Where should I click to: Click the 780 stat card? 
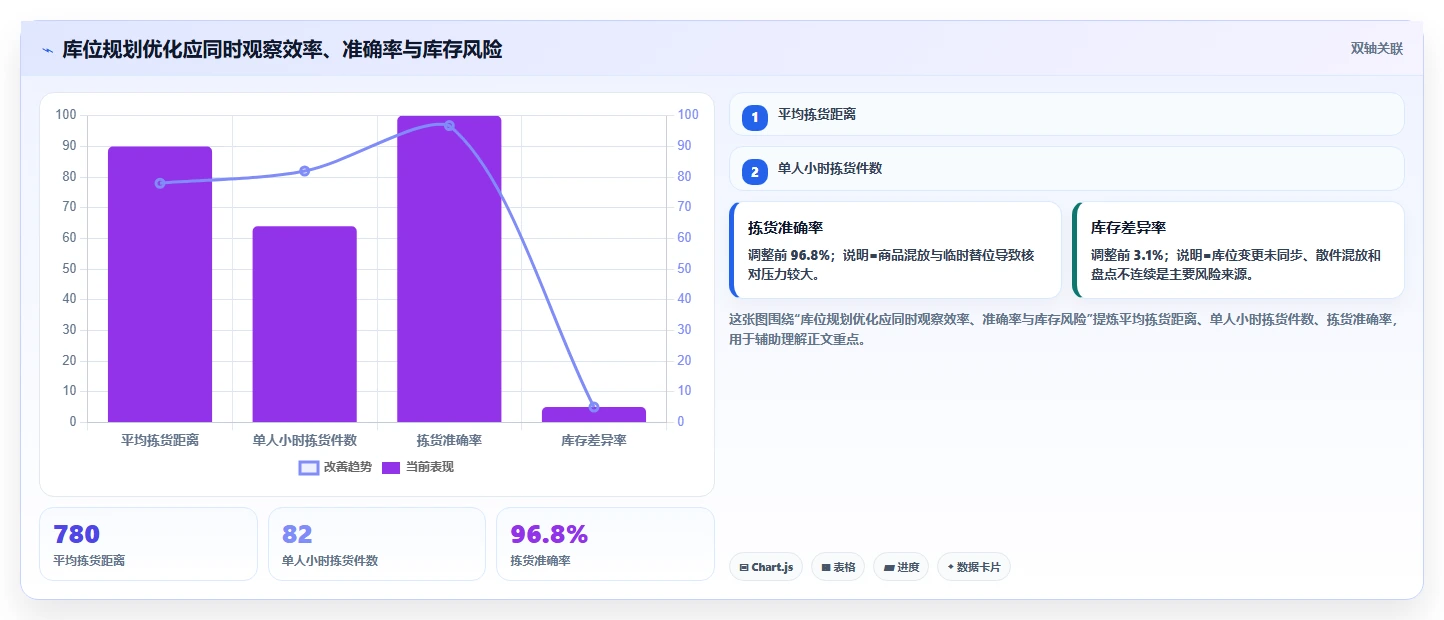(148, 544)
